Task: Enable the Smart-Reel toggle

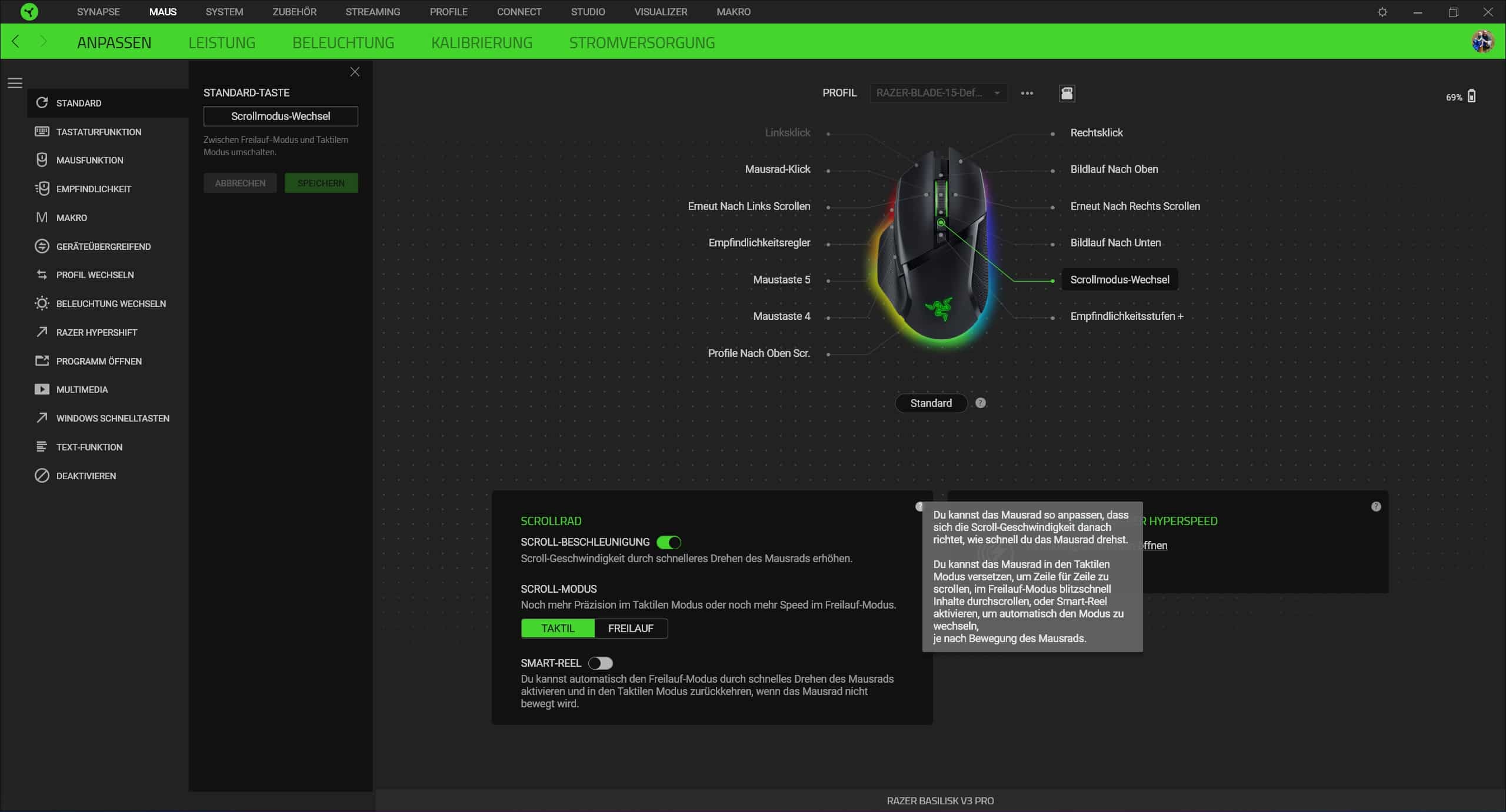Action: 600,663
